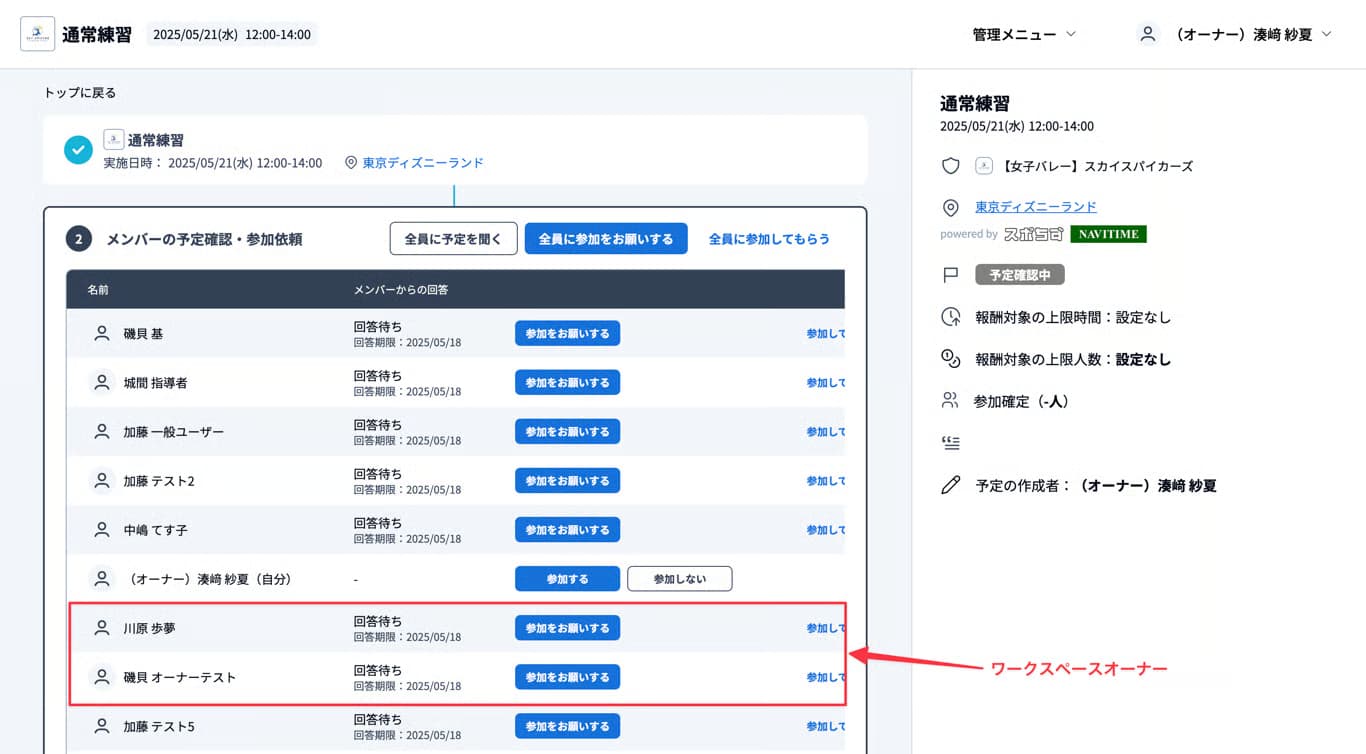The image size is (1366, 754).
Task: Click the blue checkmark icon beside 通常練習
Action: click(x=78, y=150)
